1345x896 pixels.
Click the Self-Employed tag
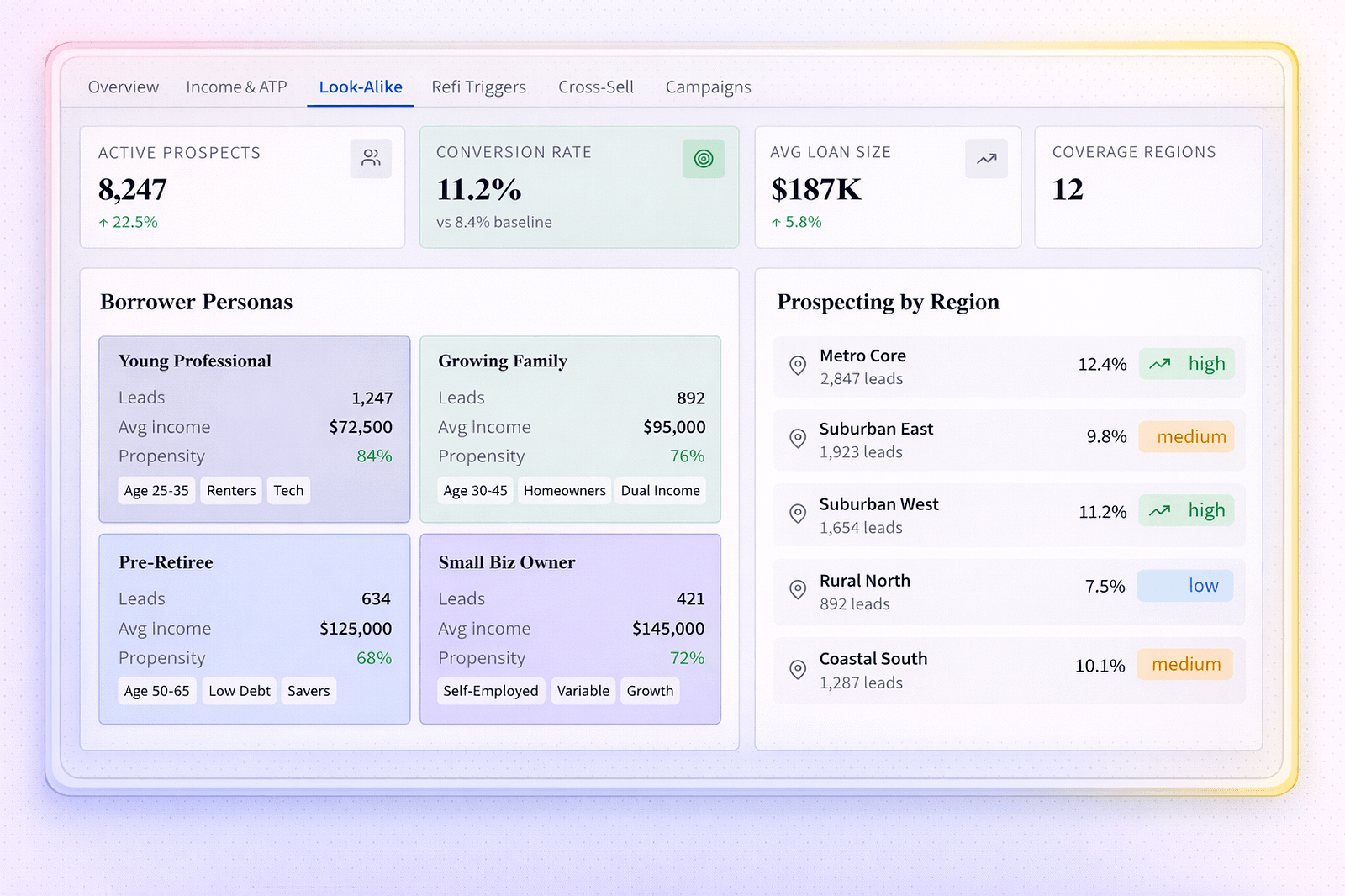pos(490,691)
